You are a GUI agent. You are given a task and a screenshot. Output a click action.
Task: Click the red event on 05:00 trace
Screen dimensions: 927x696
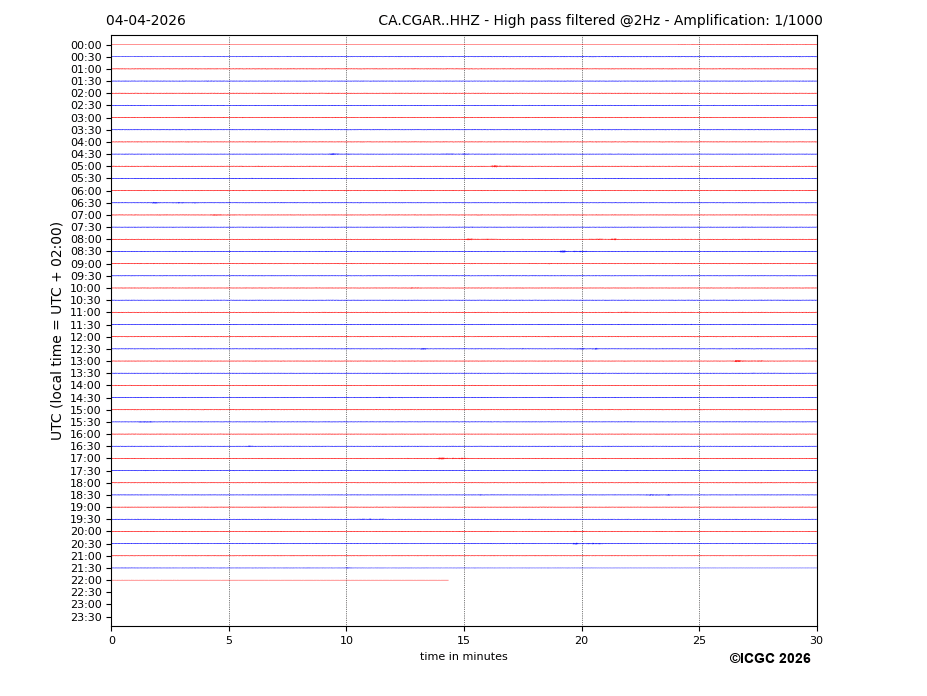point(494,166)
